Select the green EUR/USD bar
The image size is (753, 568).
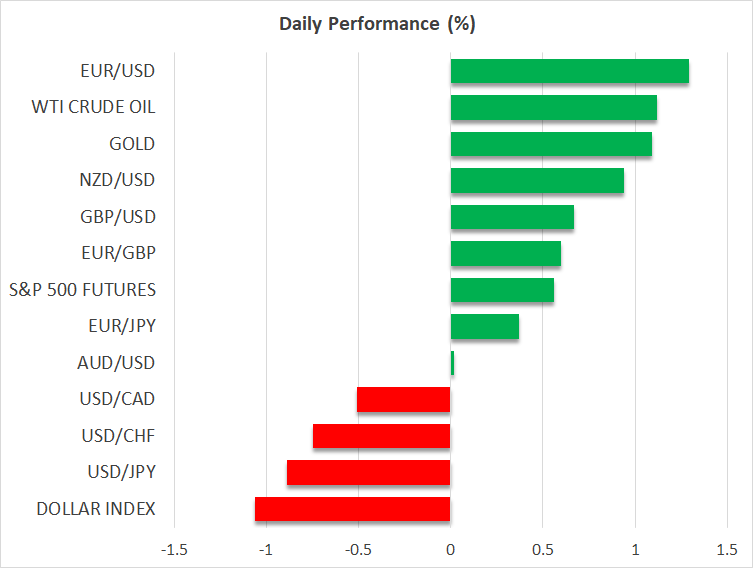pos(569,71)
